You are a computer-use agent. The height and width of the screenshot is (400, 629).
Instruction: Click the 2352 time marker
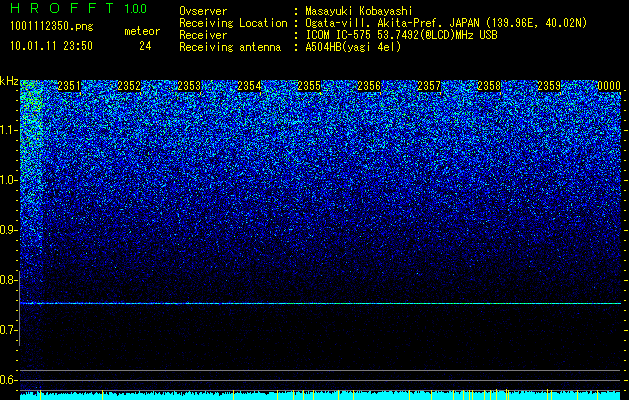tap(129, 86)
